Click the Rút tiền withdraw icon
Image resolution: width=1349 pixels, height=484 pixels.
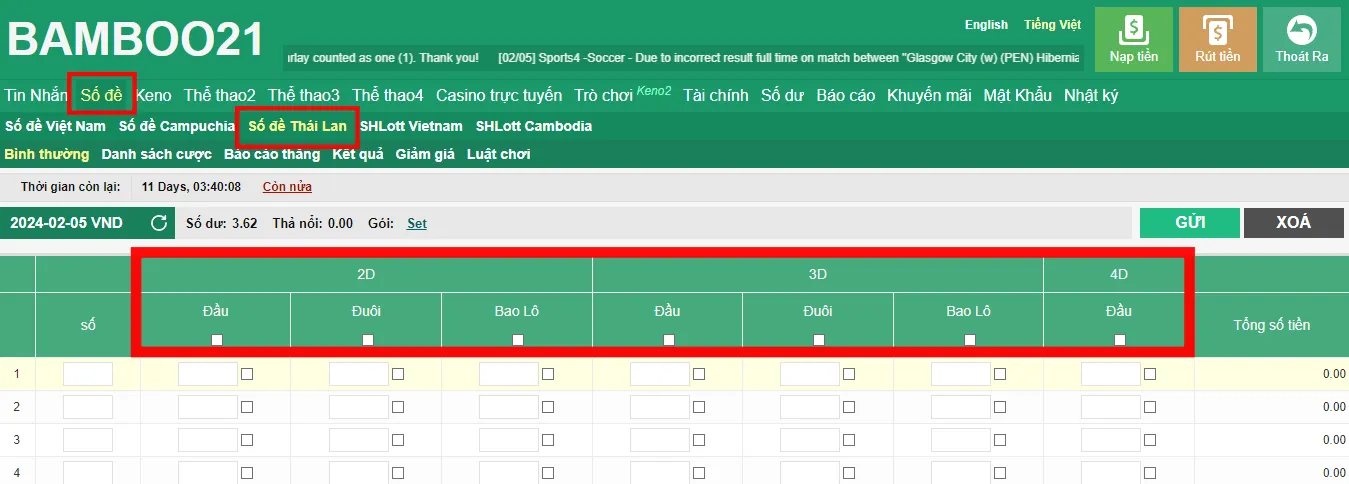tap(1217, 30)
